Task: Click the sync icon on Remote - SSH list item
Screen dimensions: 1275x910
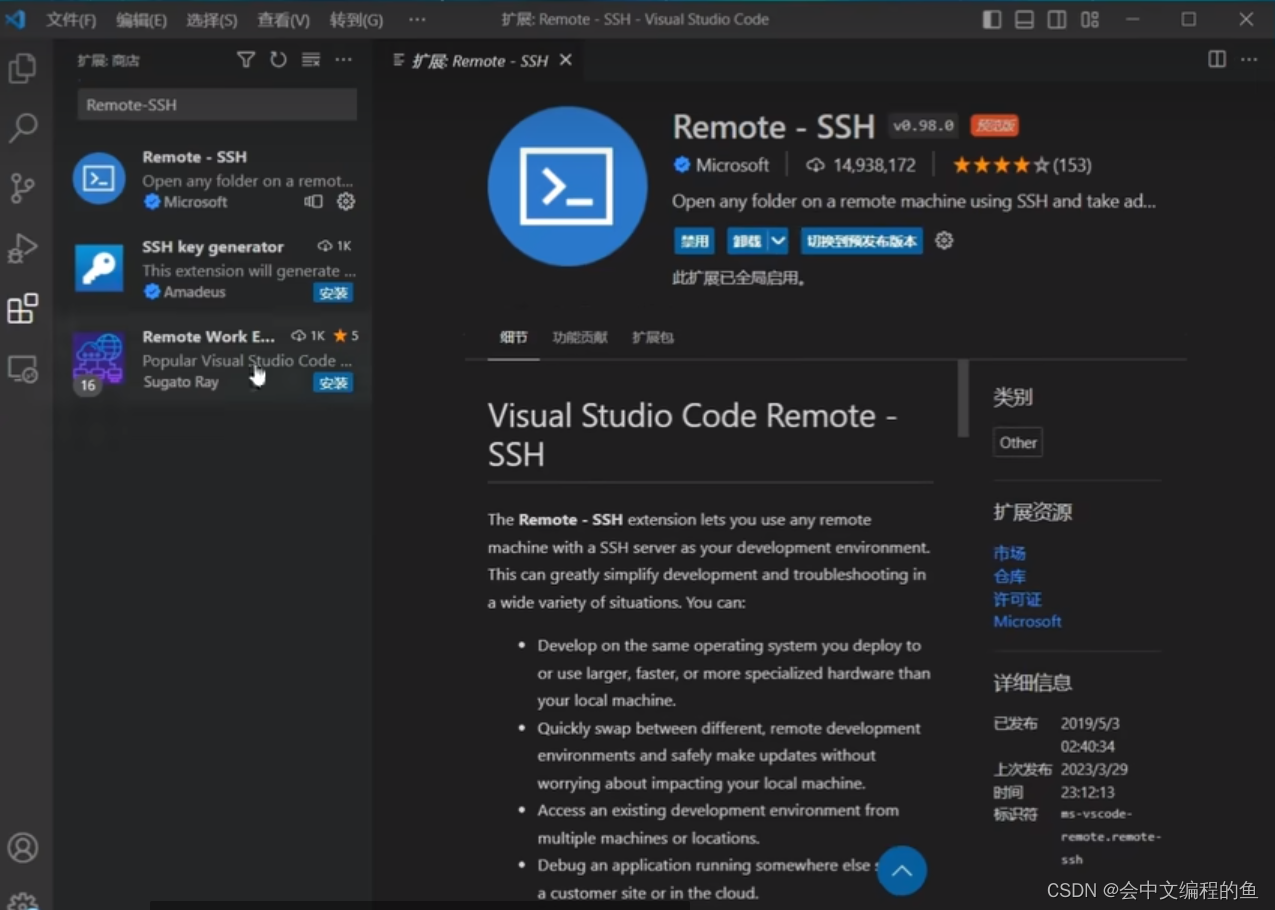Action: pos(314,201)
